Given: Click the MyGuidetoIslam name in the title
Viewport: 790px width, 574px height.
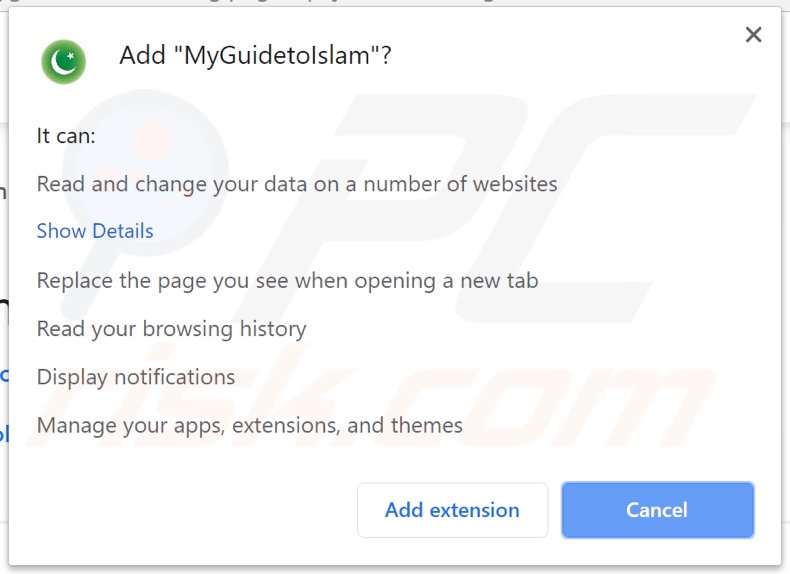Looking at the screenshot, I should [278, 56].
